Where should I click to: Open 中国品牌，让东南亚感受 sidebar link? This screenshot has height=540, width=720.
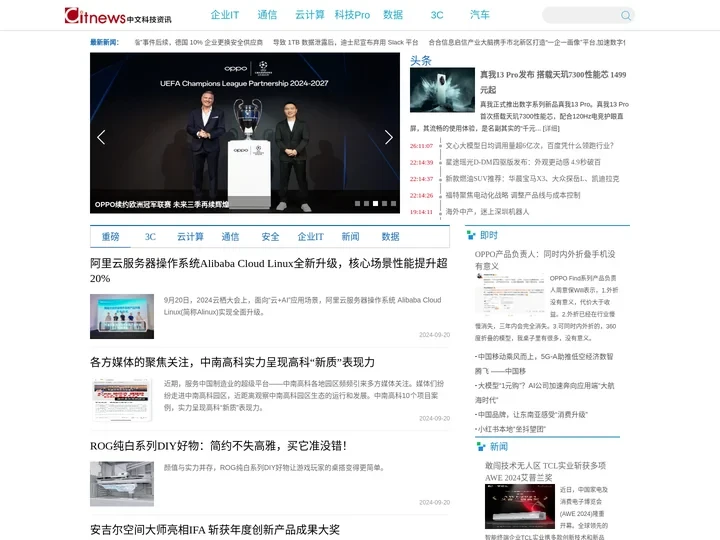click(x=531, y=415)
